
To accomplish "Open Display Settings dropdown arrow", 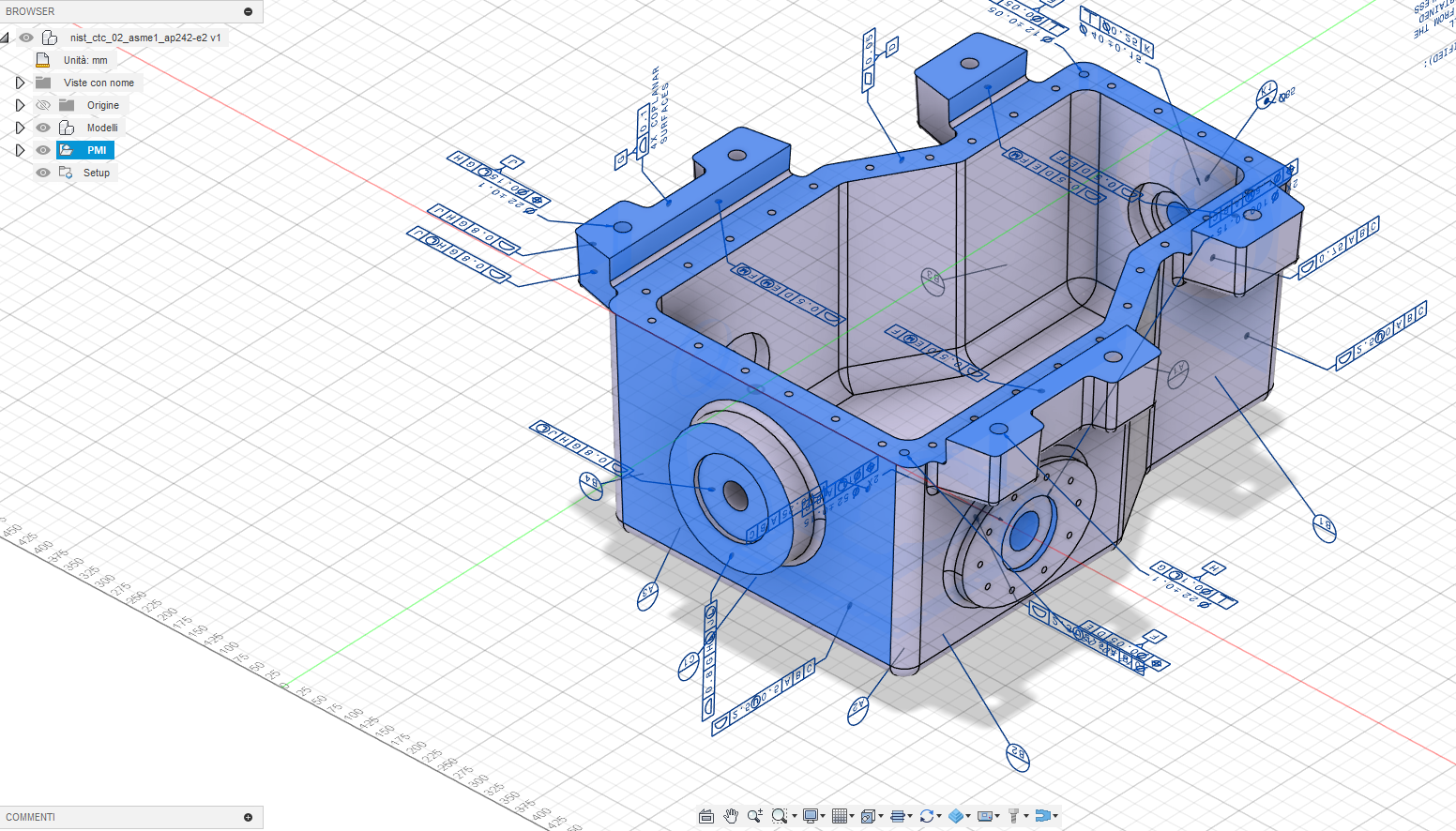I will point(823,816).
